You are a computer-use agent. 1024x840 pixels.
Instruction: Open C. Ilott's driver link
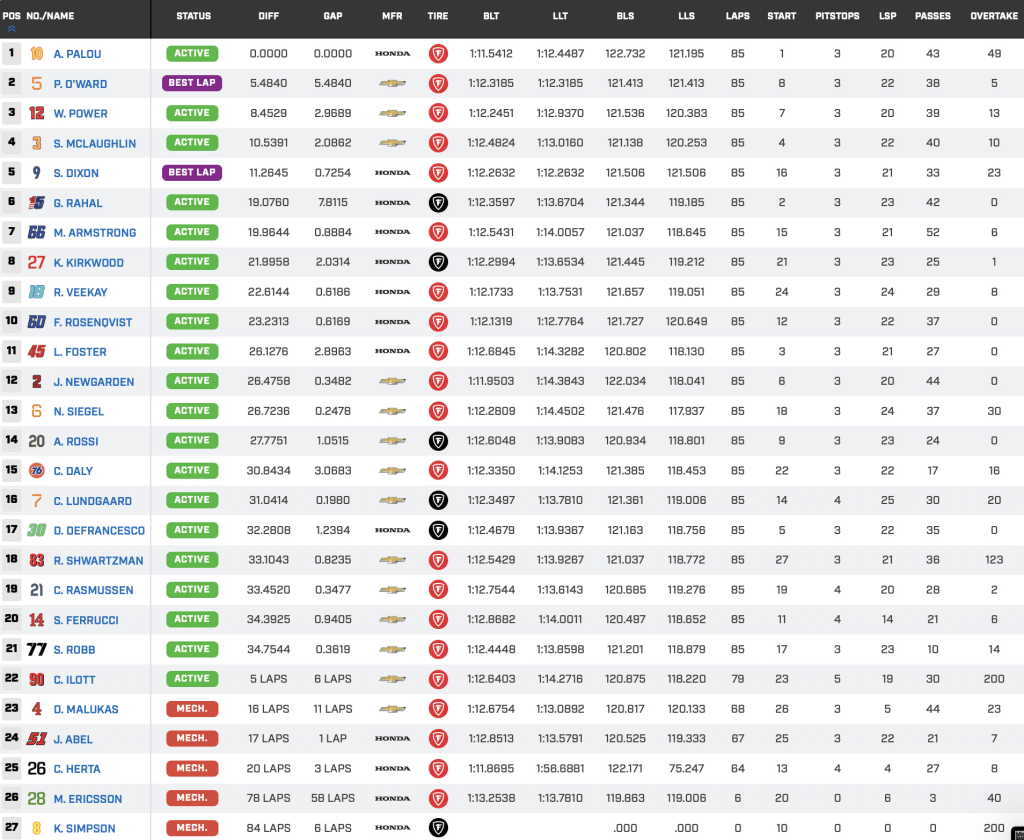74,680
